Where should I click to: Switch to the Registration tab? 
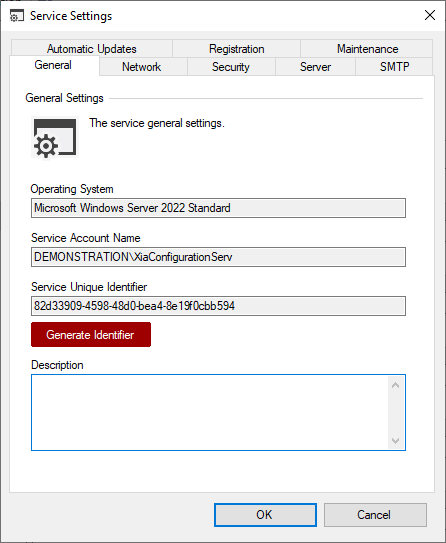(237, 48)
